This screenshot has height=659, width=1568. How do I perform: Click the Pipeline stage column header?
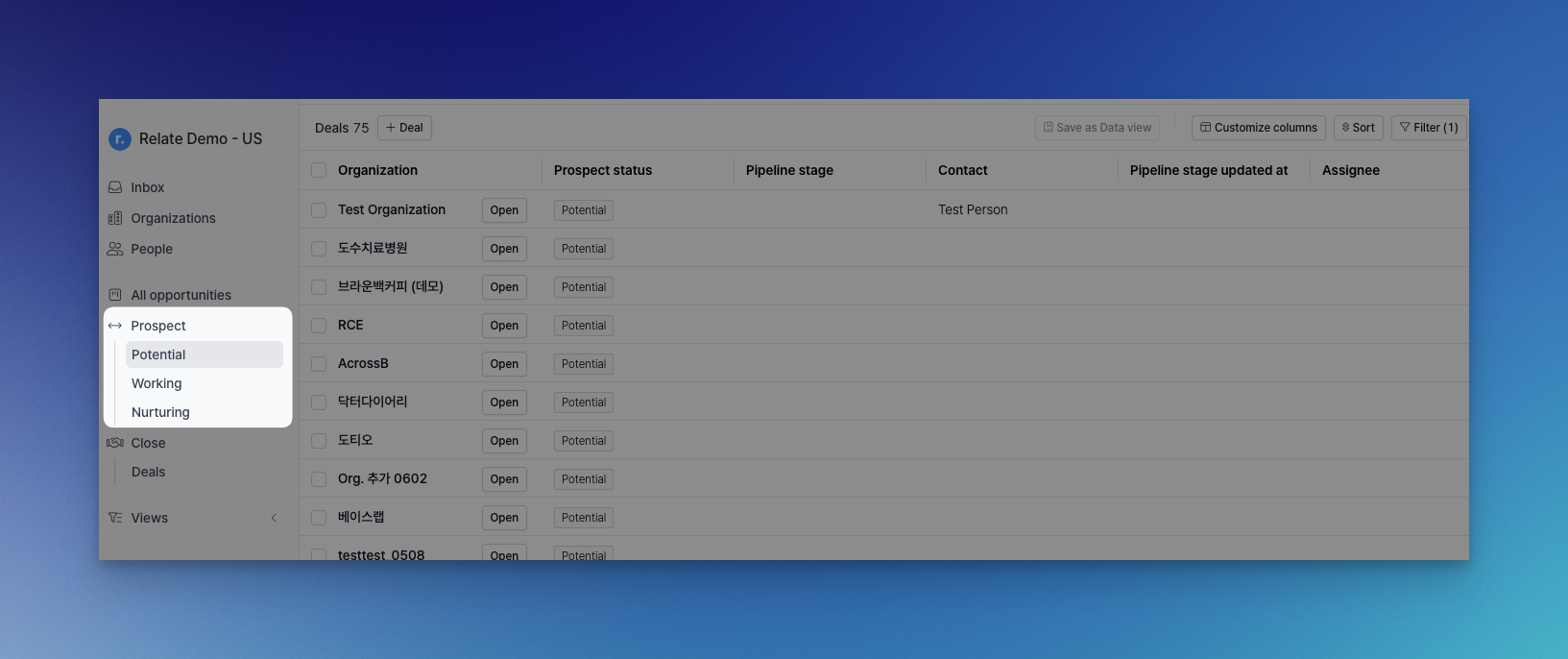[x=789, y=170]
